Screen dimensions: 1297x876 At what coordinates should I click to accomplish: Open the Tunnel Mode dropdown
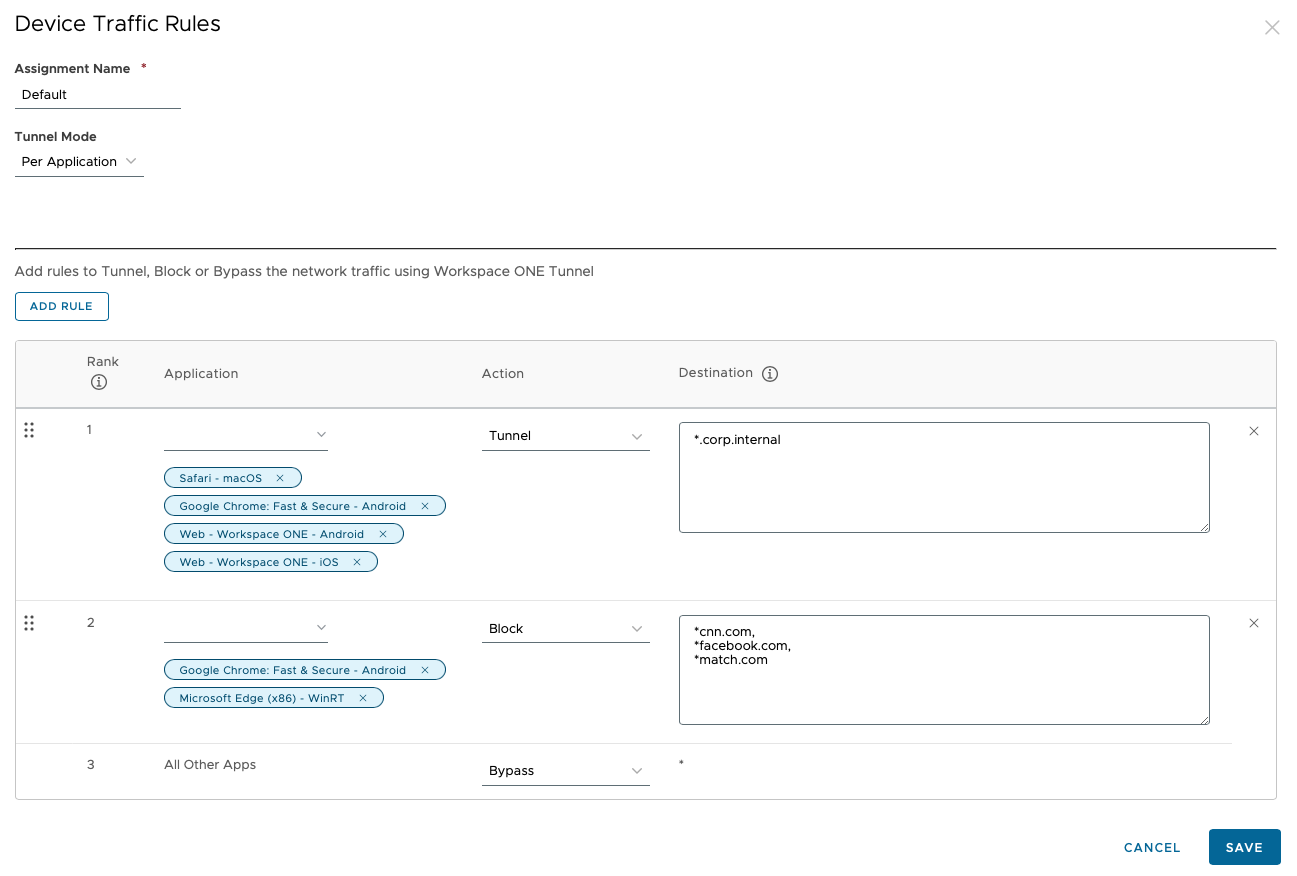click(79, 162)
